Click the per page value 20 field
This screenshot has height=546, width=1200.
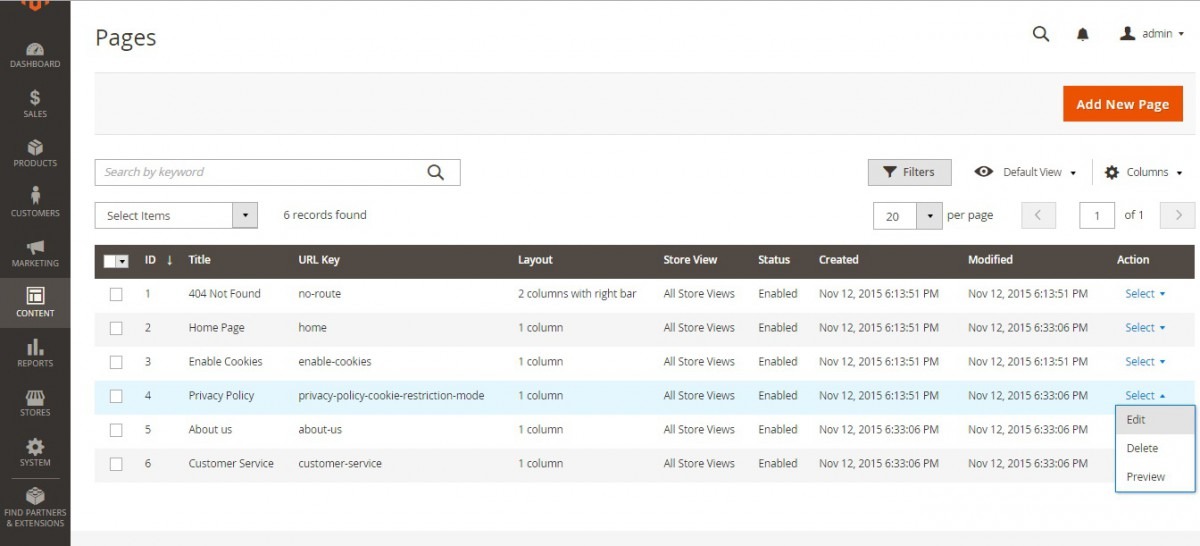click(895, 215)
